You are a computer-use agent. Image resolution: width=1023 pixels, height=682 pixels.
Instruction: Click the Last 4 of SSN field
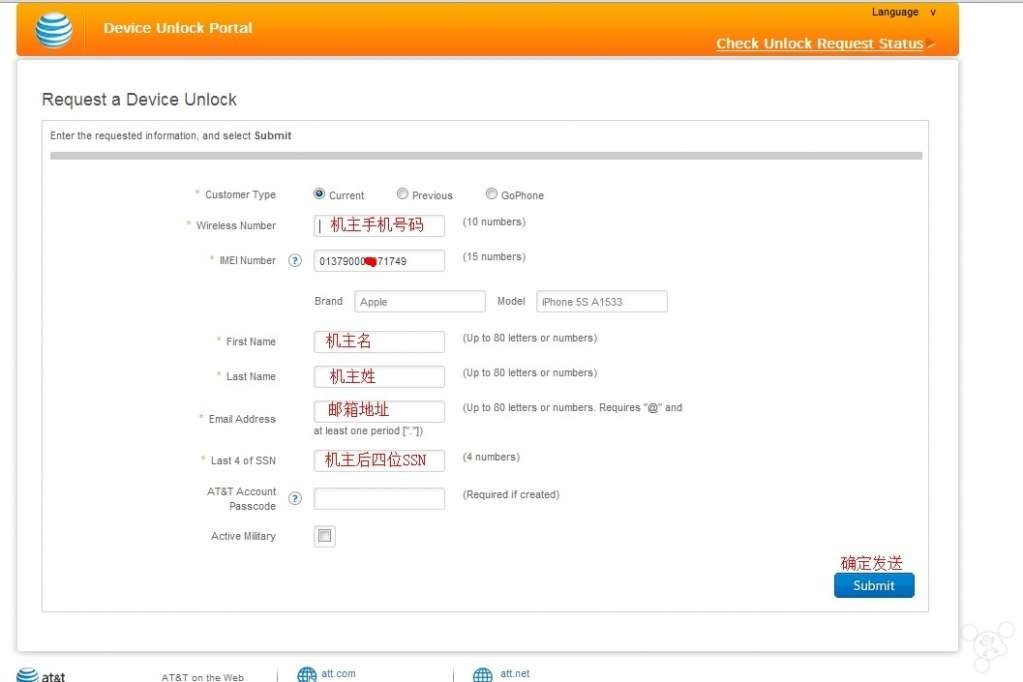(378, 460)
